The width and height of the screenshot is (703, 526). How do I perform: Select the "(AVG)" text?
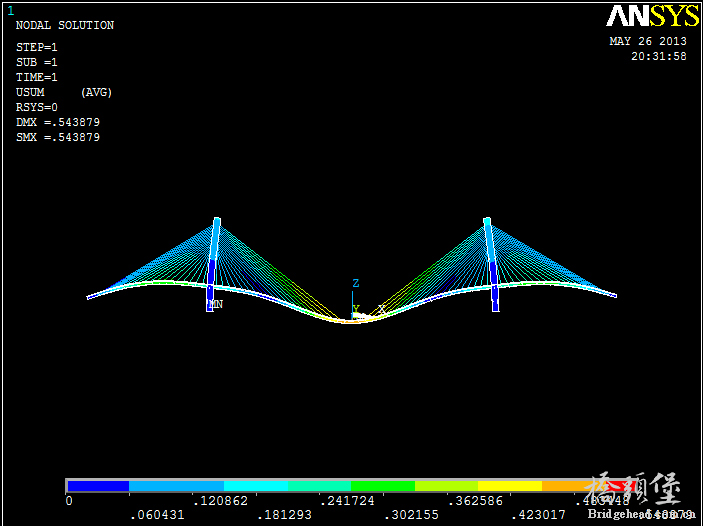(x=96, y=92)
